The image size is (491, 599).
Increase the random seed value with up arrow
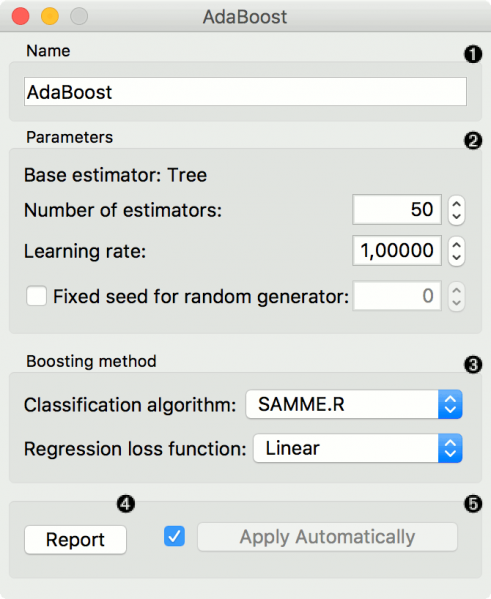click(x=456, y=290)
